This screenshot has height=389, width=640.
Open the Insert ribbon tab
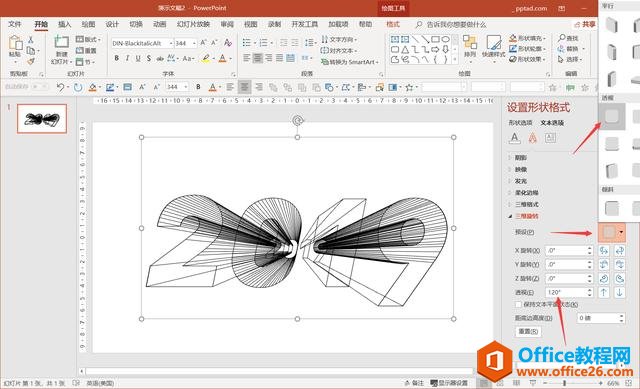click(64, 24)
